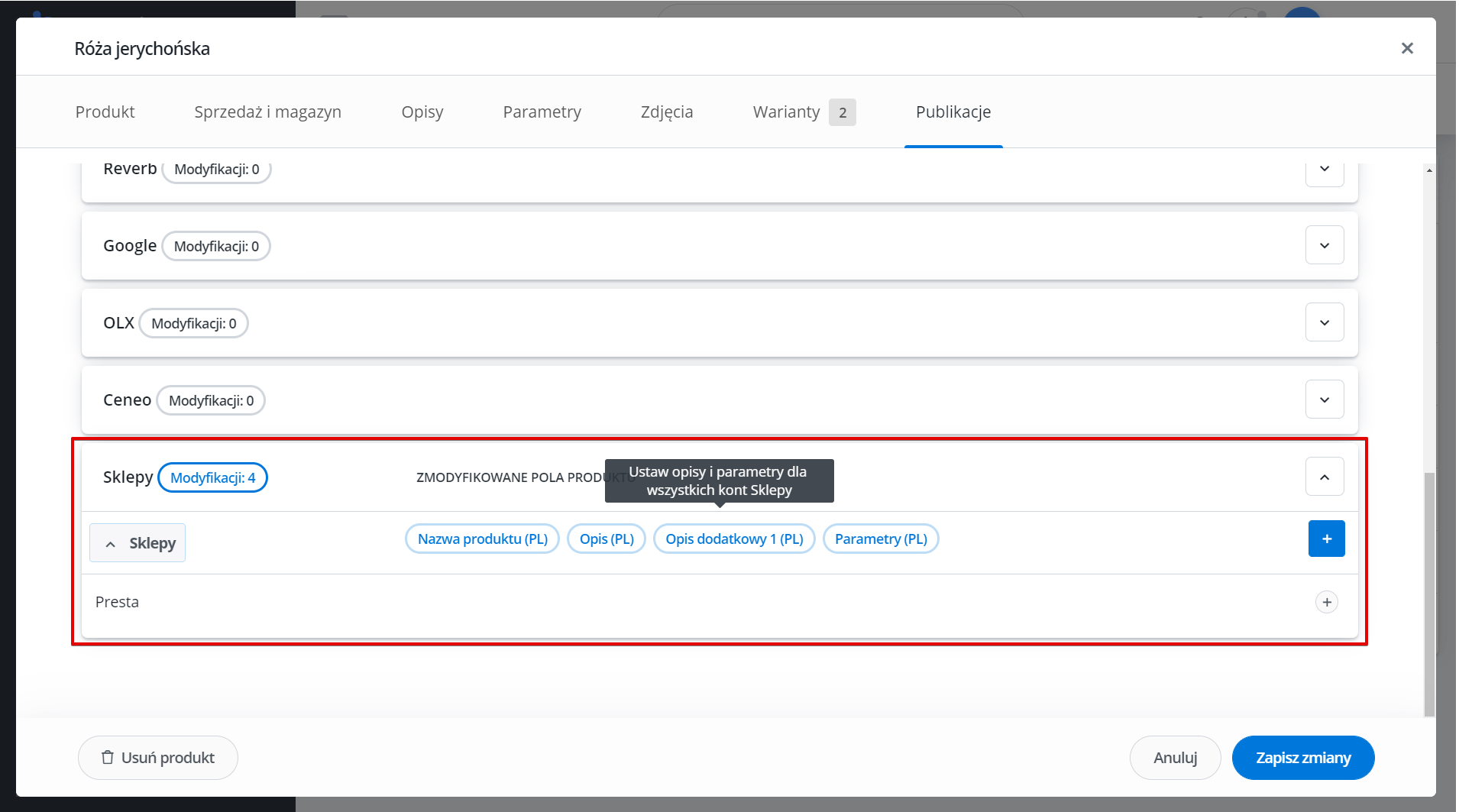Click the Ceneo Modyfikacji: 0 badge
1459x812 pixels.
click(211, 400)
